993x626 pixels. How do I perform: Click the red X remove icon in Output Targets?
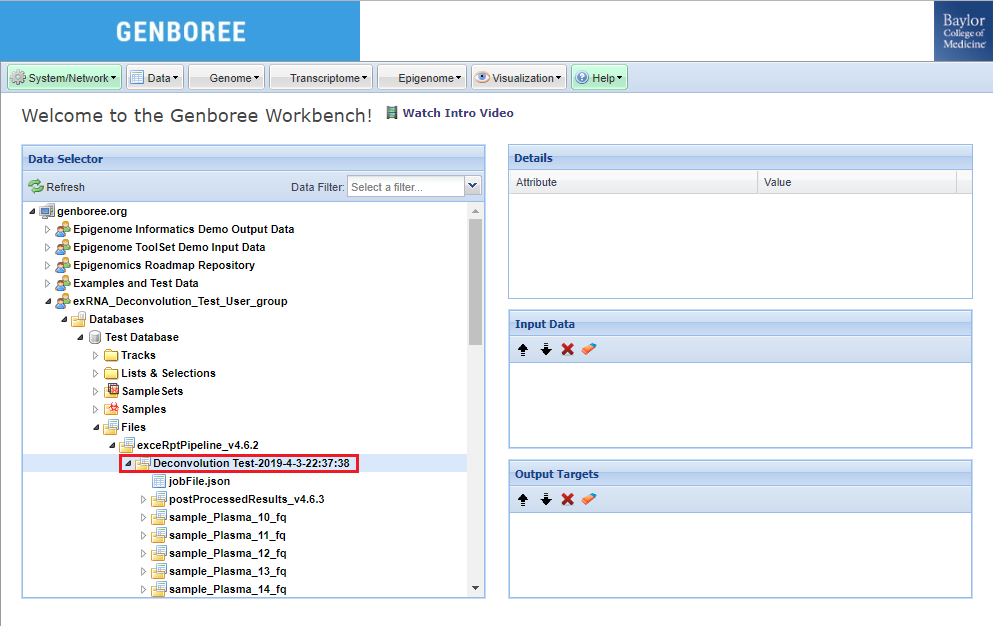(x=568, y=500)
